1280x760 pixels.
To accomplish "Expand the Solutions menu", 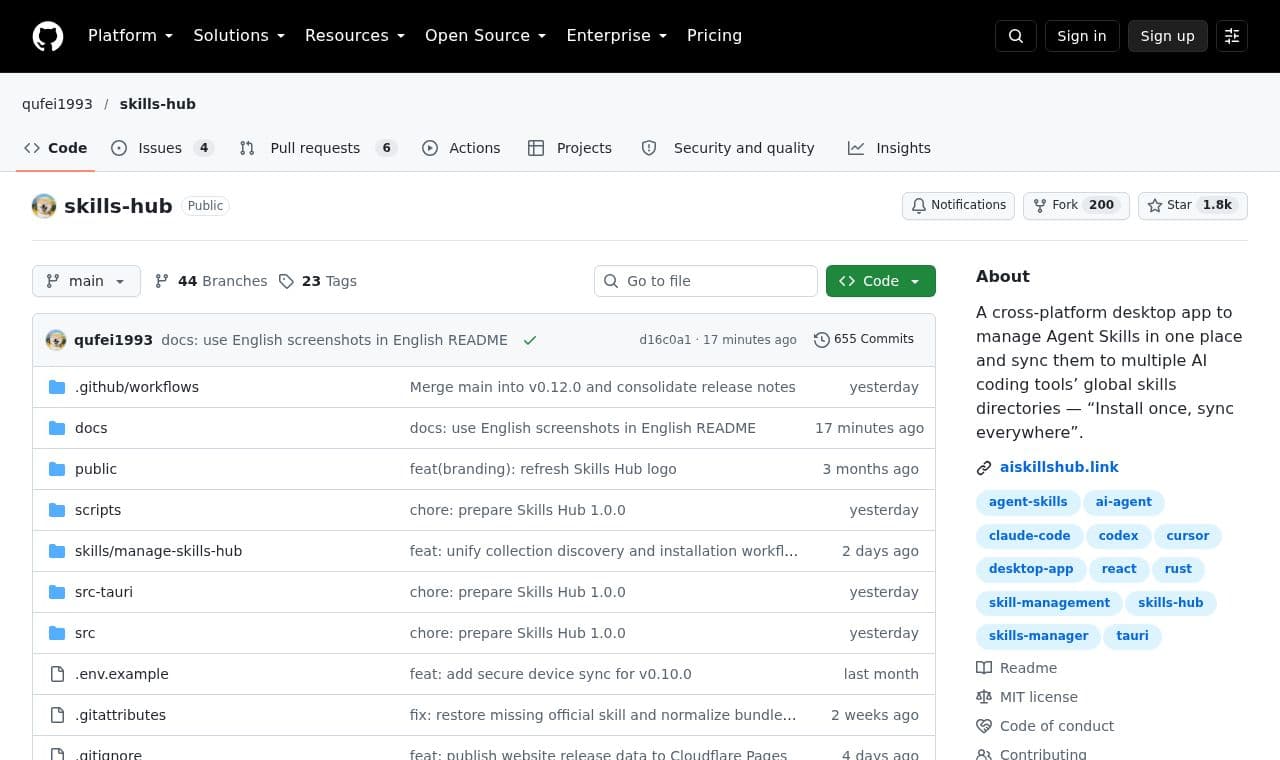I will [x=239, y=36].
